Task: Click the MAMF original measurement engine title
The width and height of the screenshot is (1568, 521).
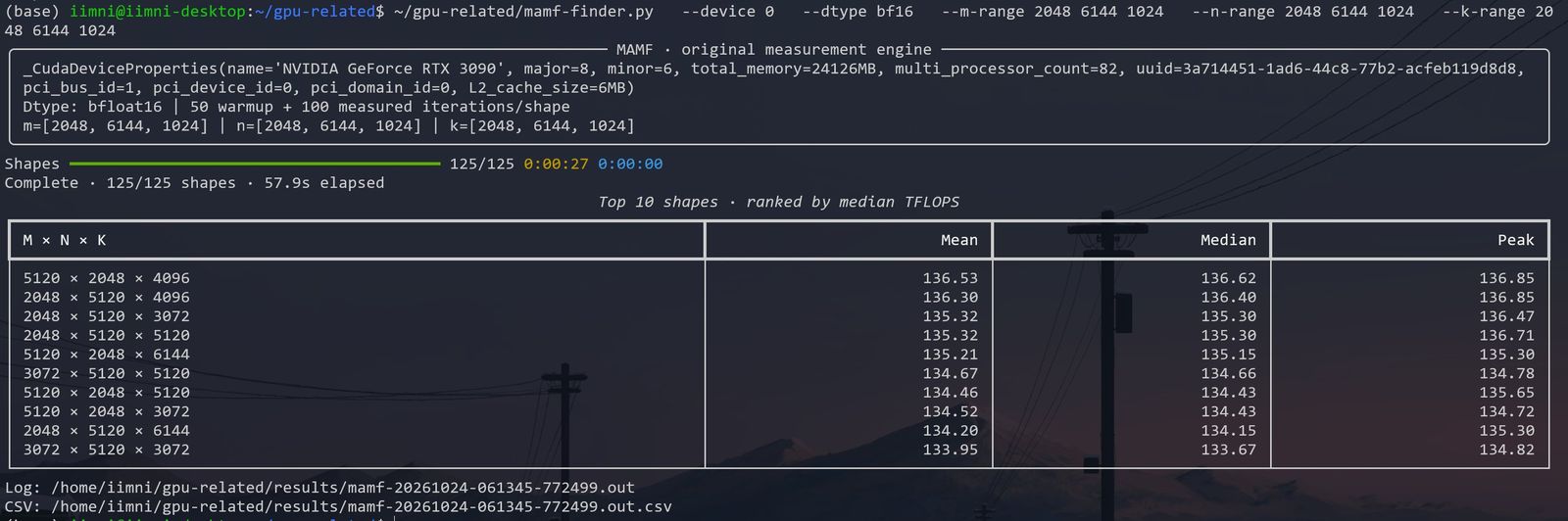Action: click(774, 49)
